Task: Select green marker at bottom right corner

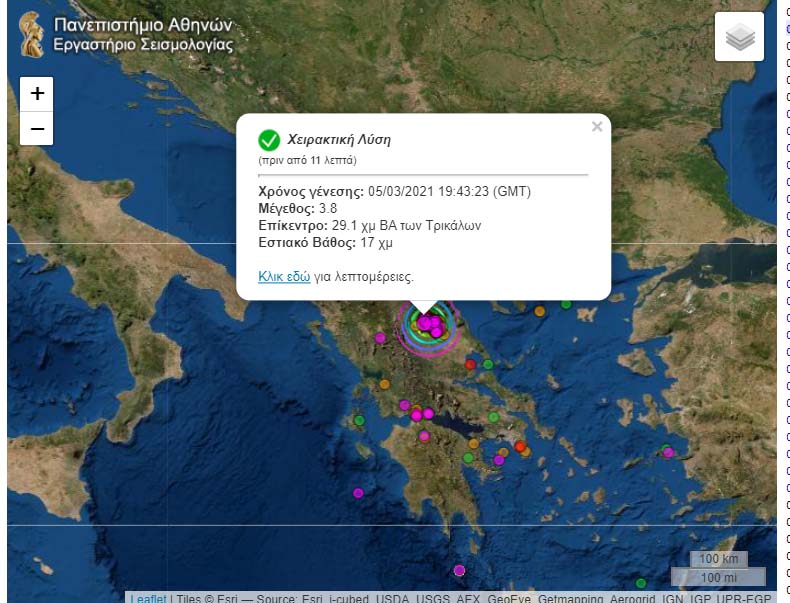Action: 640,583
